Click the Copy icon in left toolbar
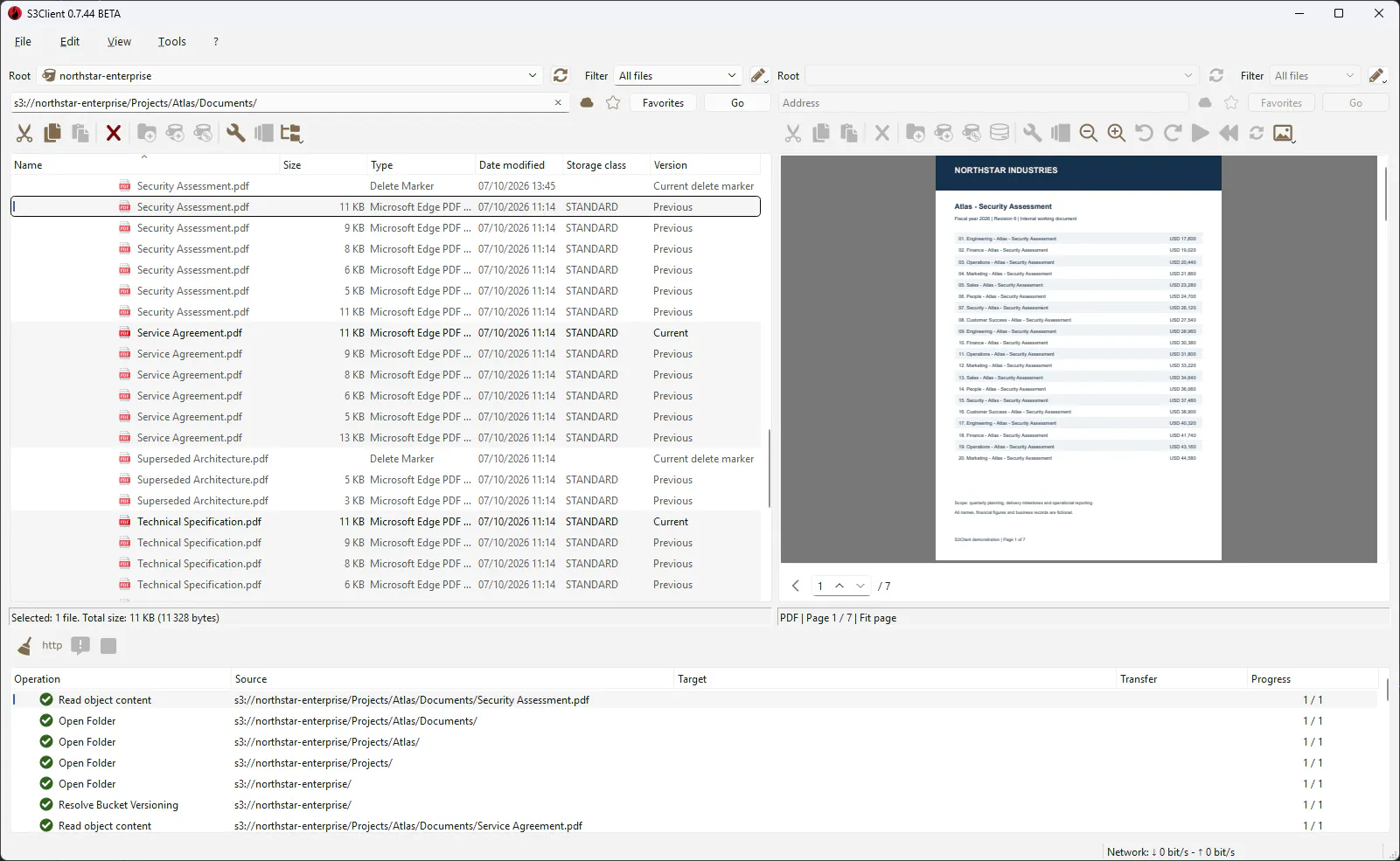Image resolution: width=1400 pixels, height=861 pixels. (52, 133)
